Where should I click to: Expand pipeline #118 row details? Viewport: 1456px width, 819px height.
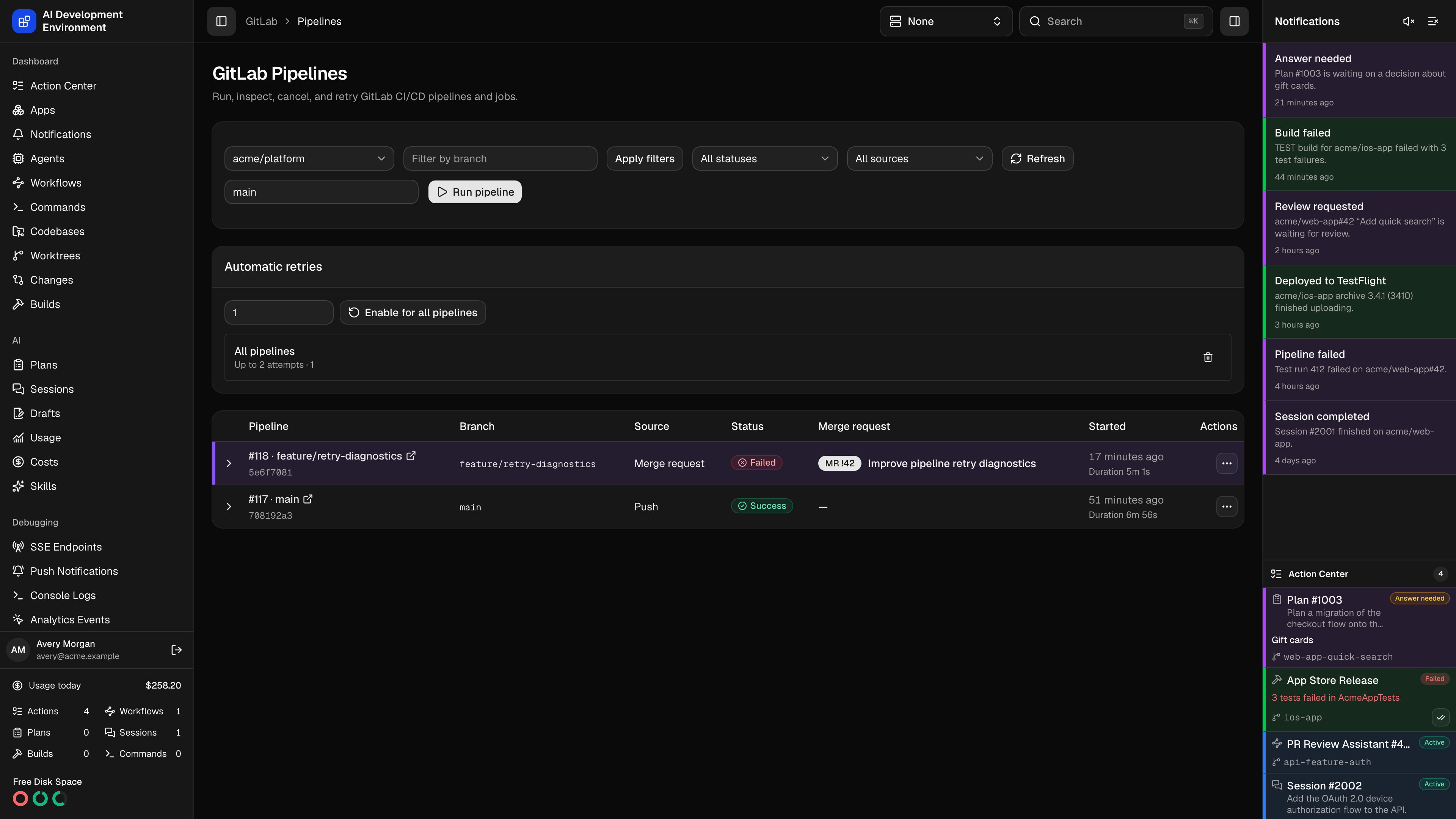[229, 463]
